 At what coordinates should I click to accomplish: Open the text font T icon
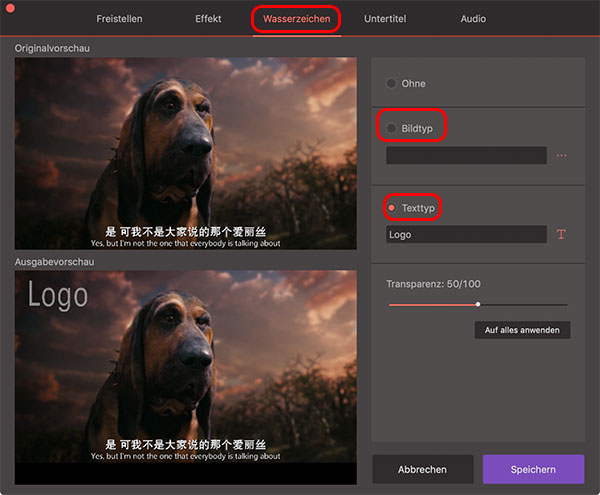click(561, 234)
